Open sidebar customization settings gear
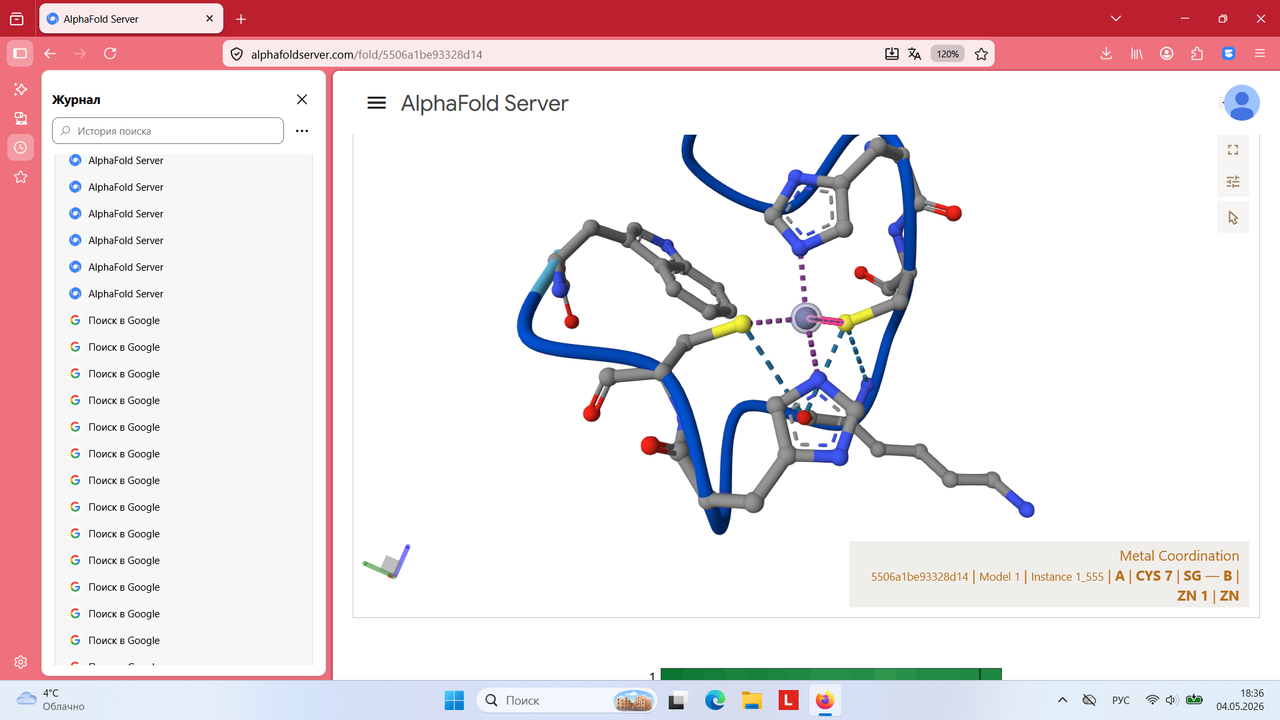Image resolution: width=1280 pixels, height=720 pixels. point(20,662)
